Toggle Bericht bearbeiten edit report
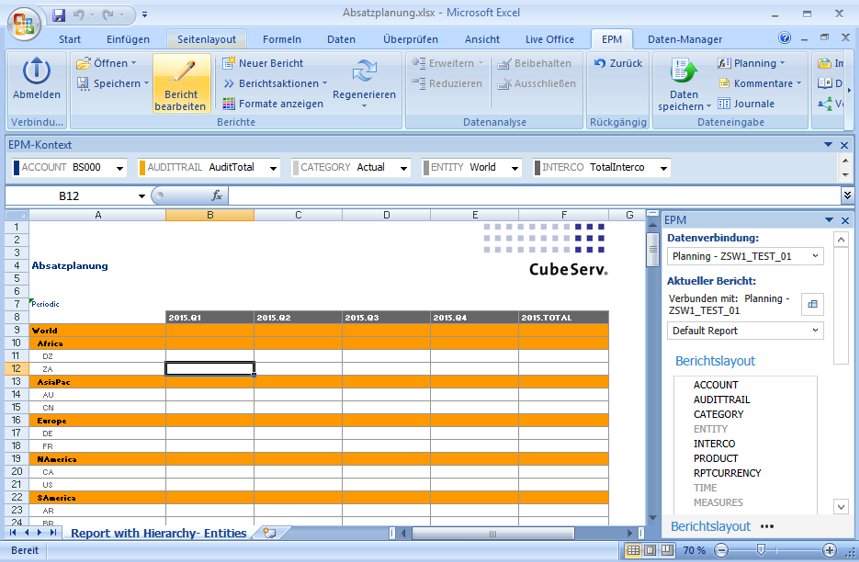 181,84
